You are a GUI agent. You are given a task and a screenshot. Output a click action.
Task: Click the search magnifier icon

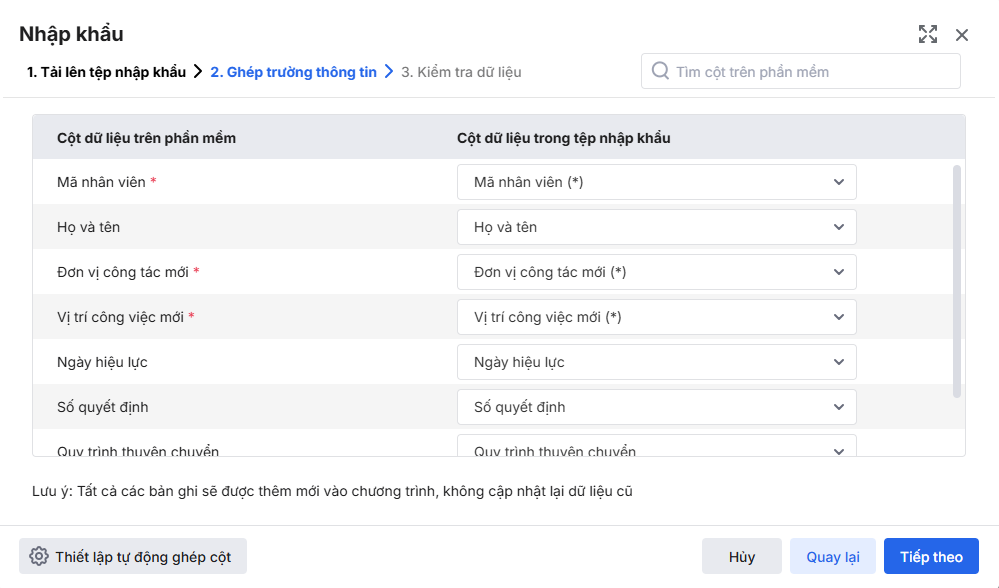pos(660,71)
